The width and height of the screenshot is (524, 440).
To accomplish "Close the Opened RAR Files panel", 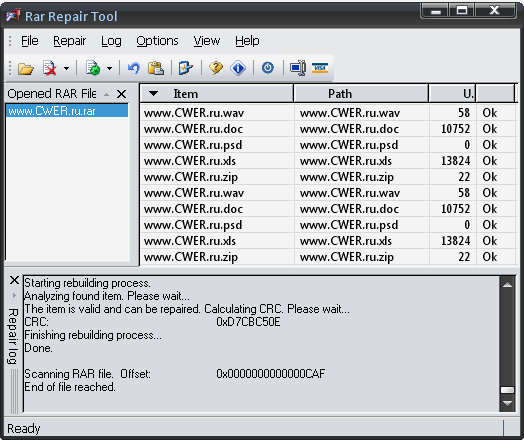I will 122,94.
